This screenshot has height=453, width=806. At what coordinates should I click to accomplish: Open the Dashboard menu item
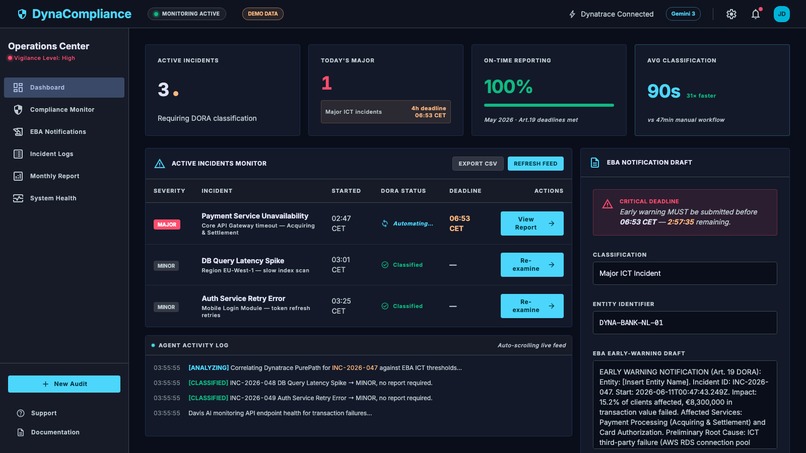tap(64, 87)
